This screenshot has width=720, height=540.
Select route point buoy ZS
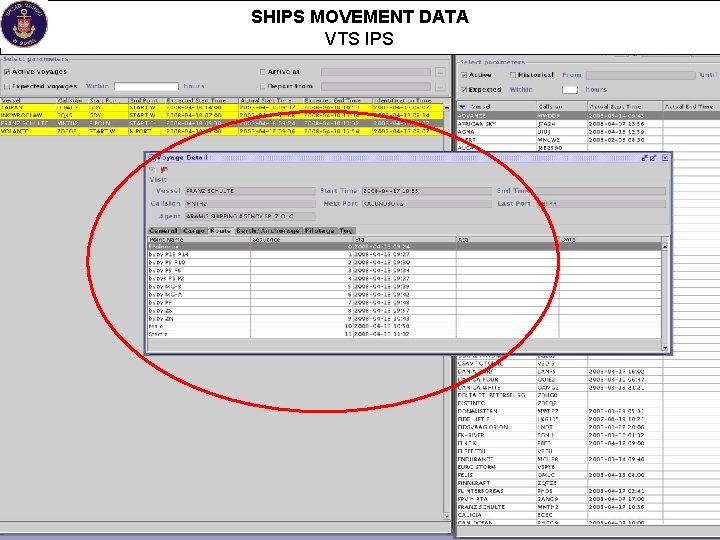pyautogui.click(x=405, y=310)
